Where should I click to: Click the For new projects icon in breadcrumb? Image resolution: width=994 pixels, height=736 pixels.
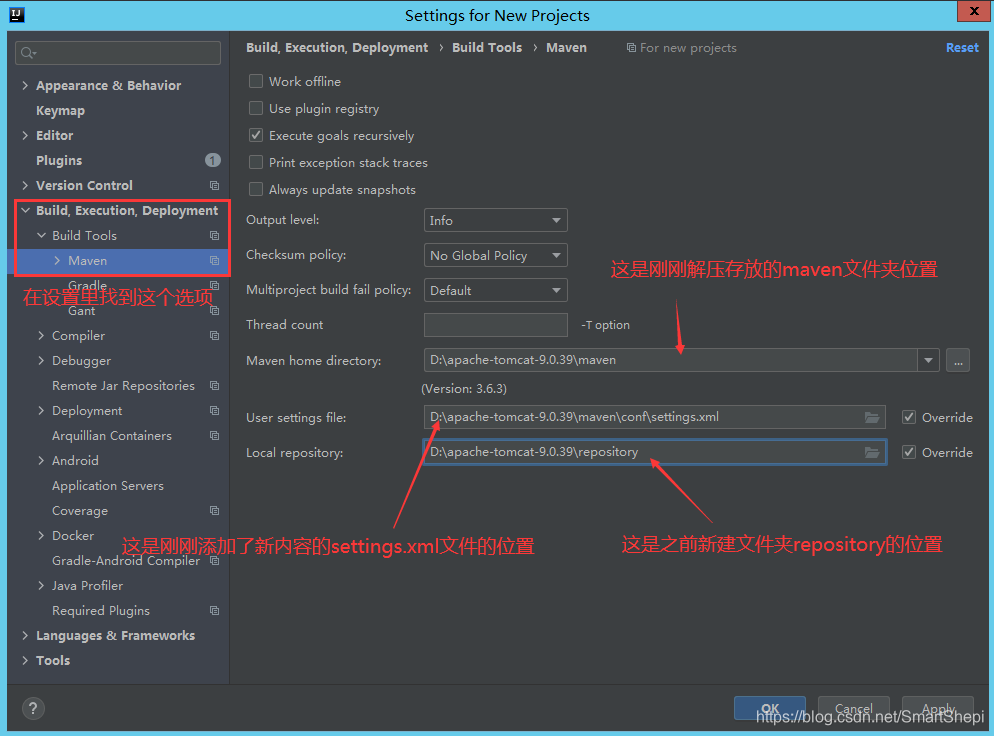tap(631, 48)
